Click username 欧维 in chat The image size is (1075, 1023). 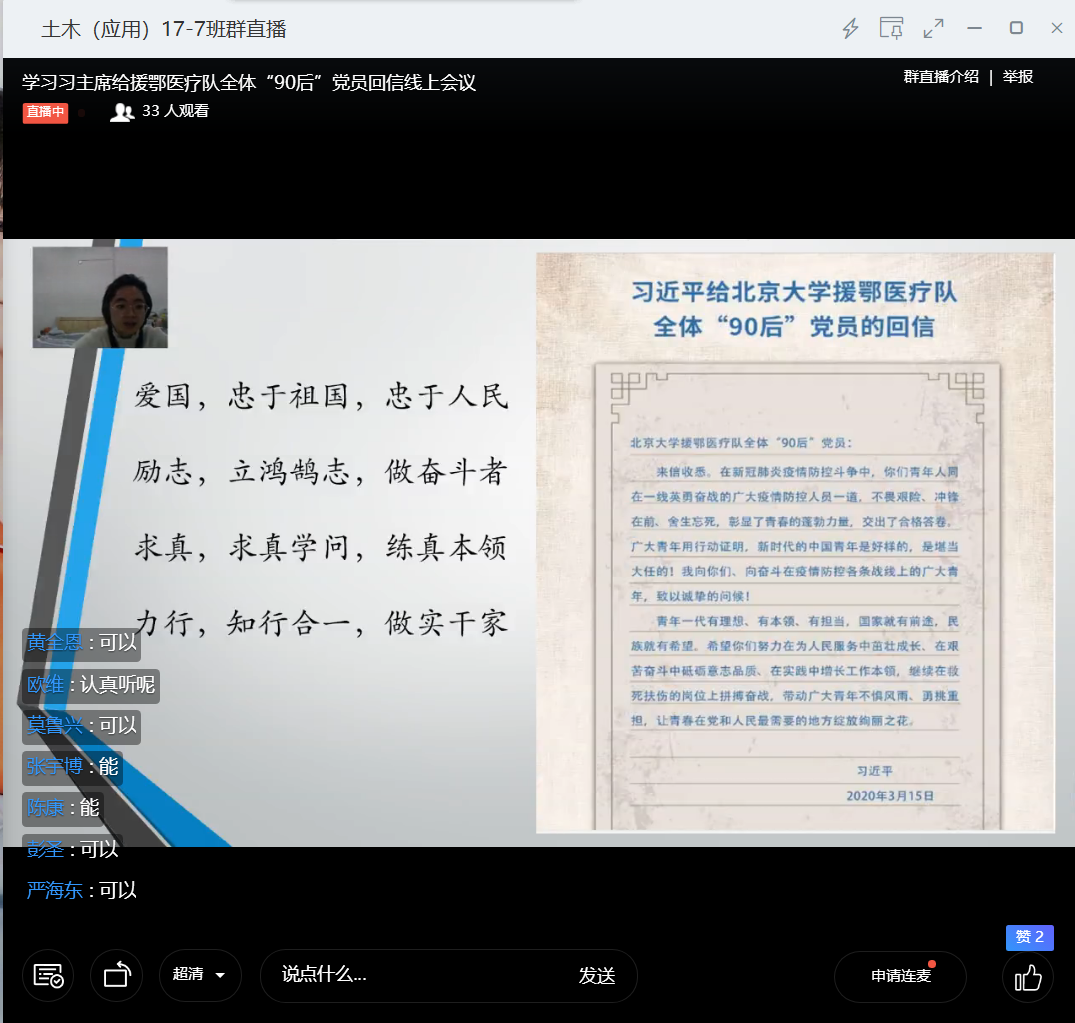coord(45,685)
